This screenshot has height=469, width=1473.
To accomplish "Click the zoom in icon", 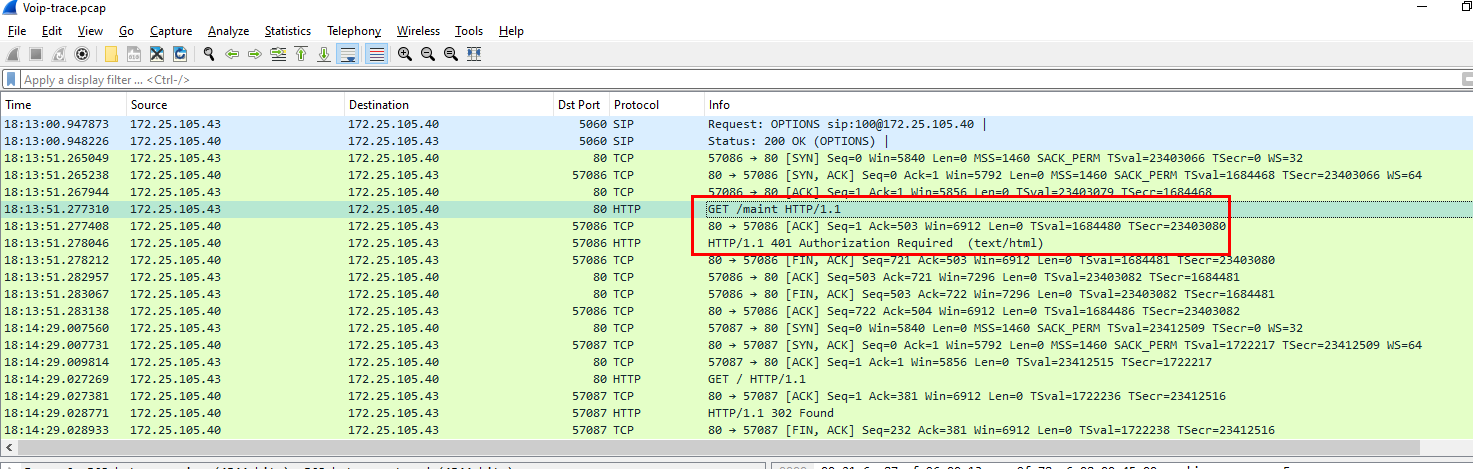I will point(404,54).
